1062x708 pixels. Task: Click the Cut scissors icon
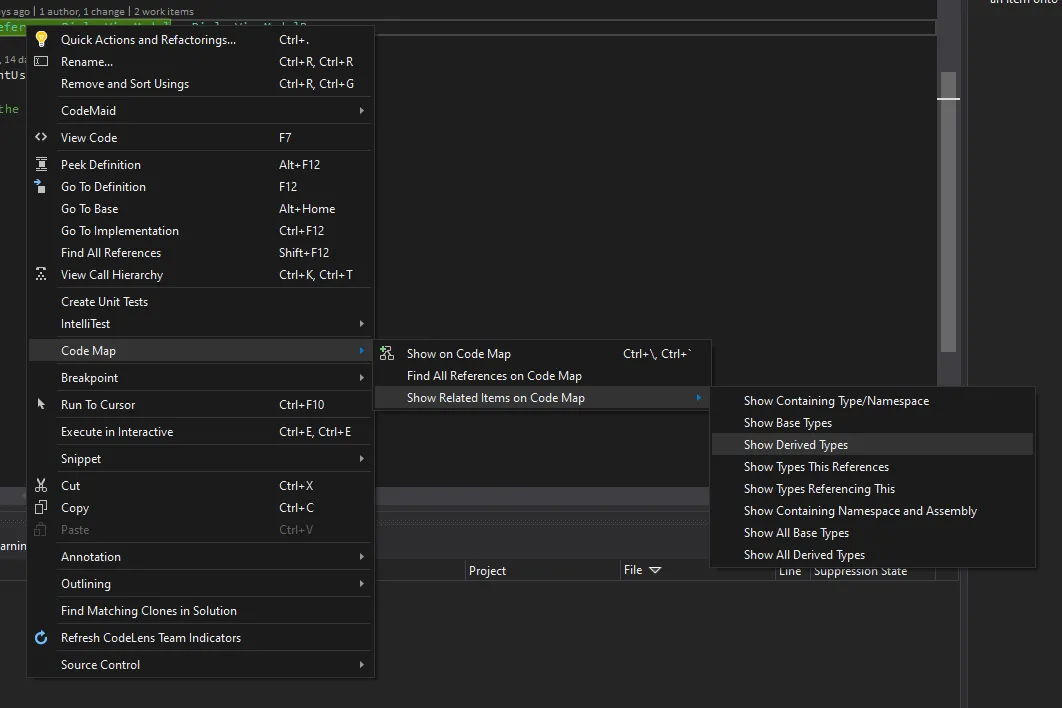click(41, 486)
